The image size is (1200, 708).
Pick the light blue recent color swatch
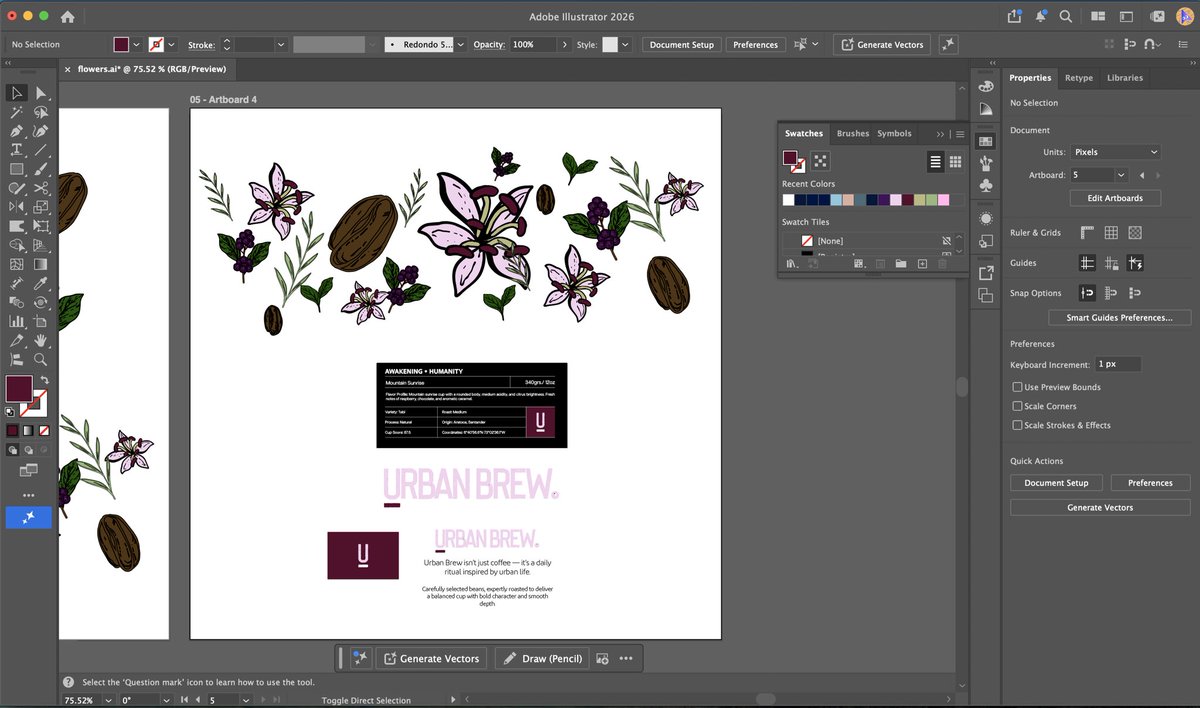pyautogui.click(x=836, y=200)
